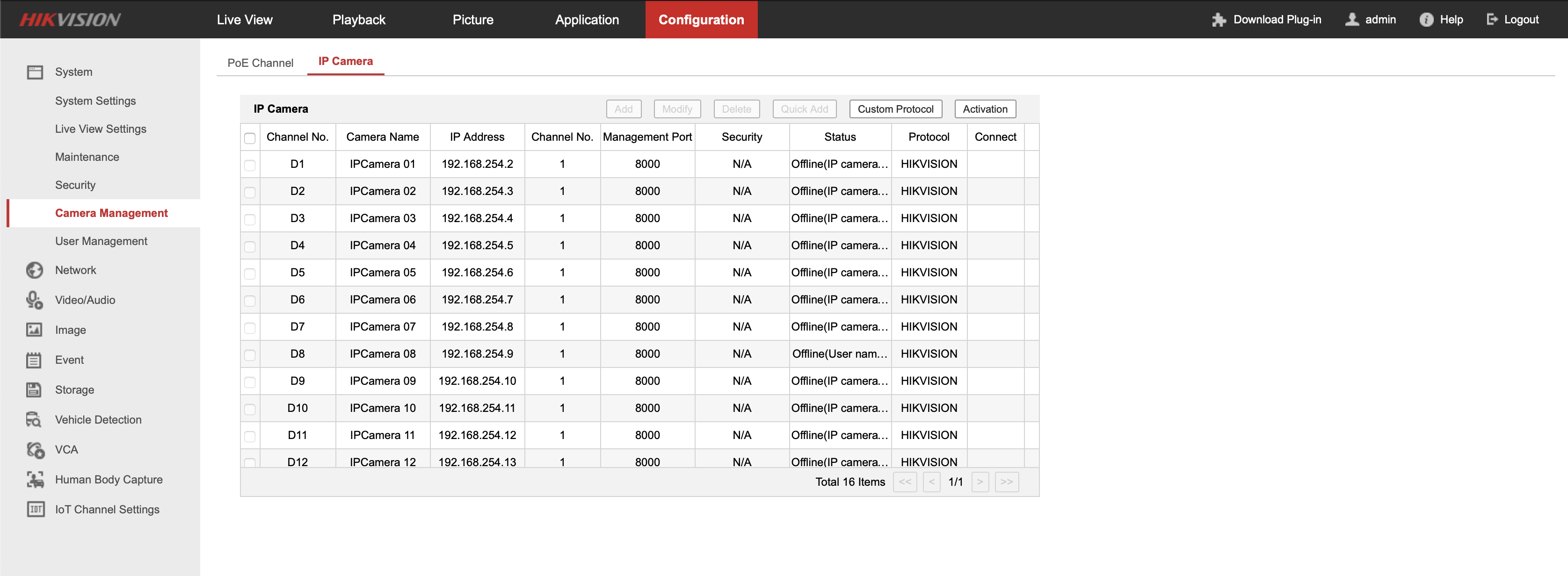
Task: Click the Event calendar icon
Action: [x=35, y=360]
